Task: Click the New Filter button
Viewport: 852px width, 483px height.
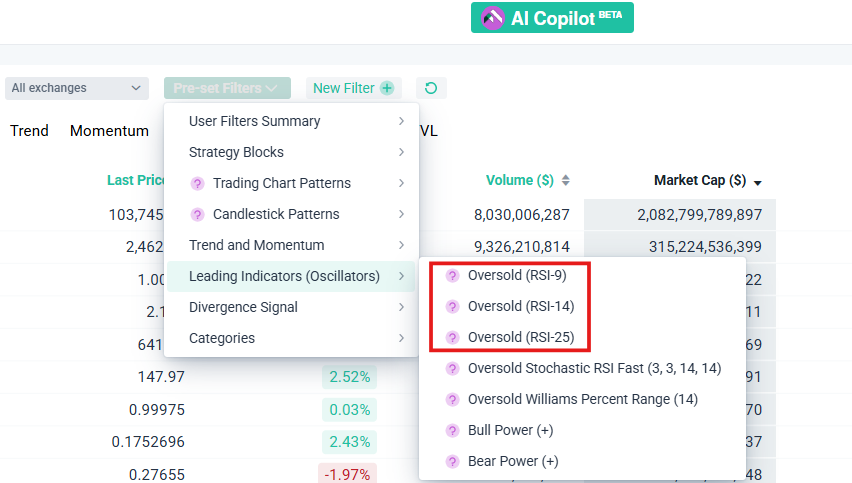Action: pos(353,88)
